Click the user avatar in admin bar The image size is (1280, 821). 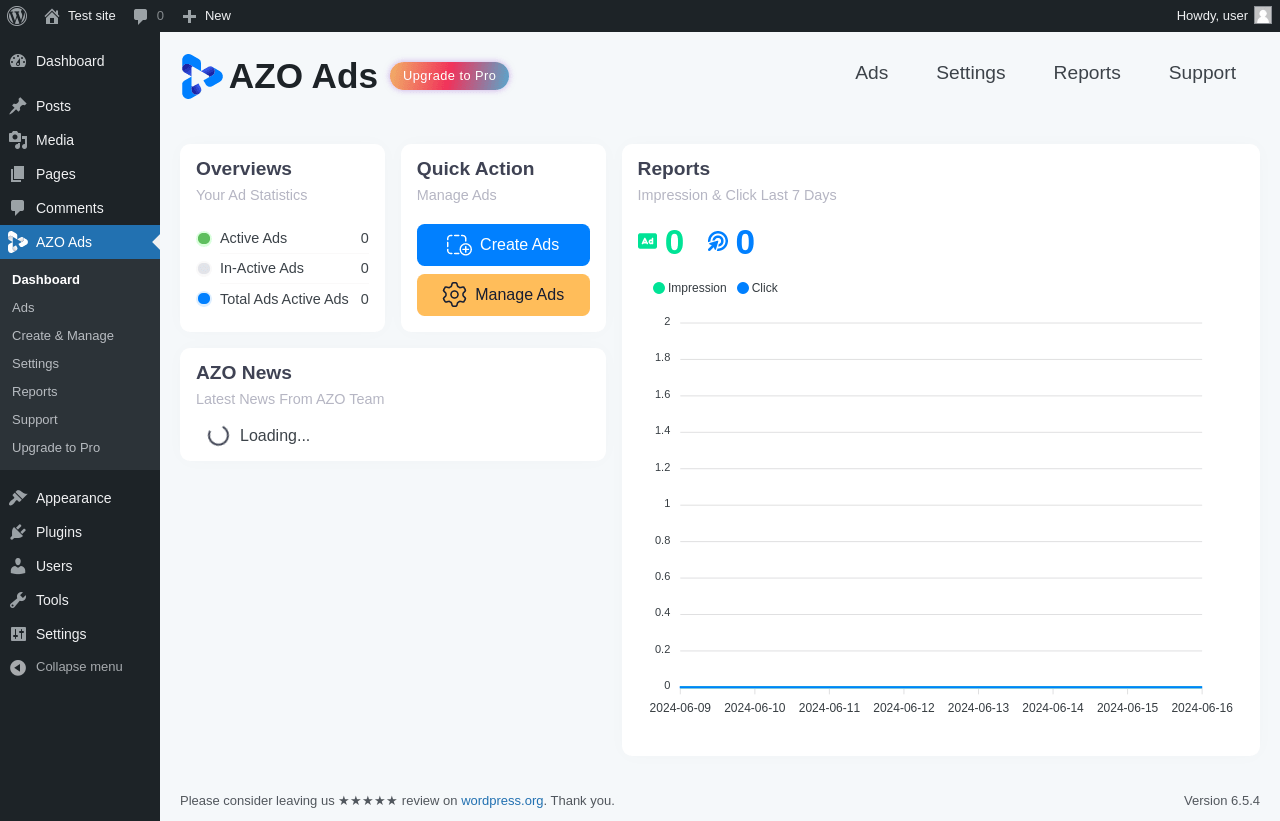(1263, 15)
